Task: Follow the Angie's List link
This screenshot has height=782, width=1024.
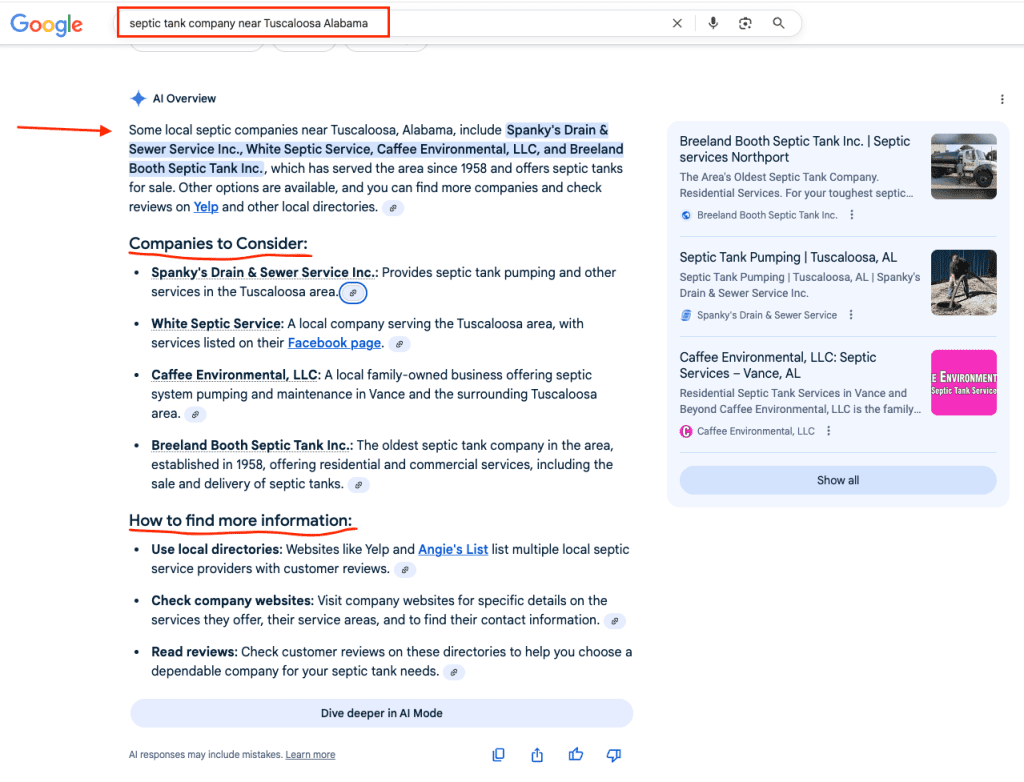Action: click(453, 549)
